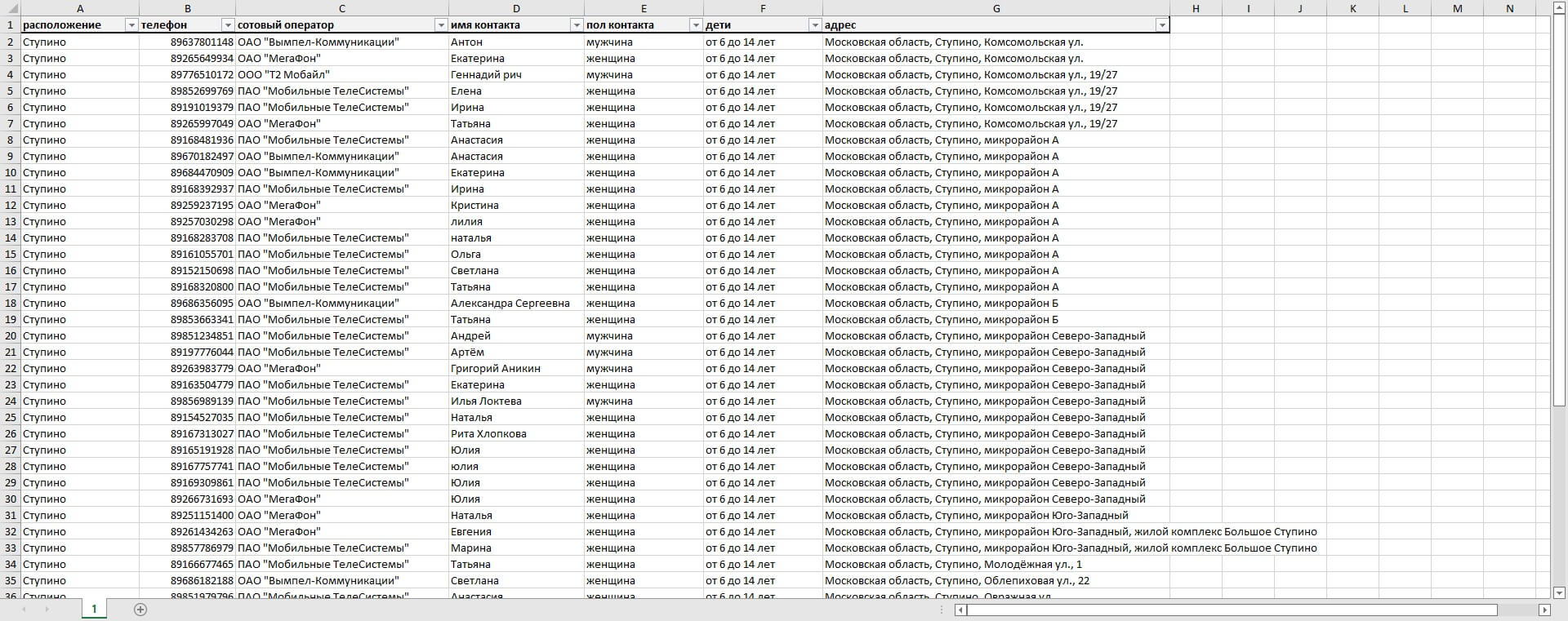Image resolution: width=1568 pixels, height=621 pixels.
Task: Select cell 'Геннадий рич'
Action: pos(516,74)
